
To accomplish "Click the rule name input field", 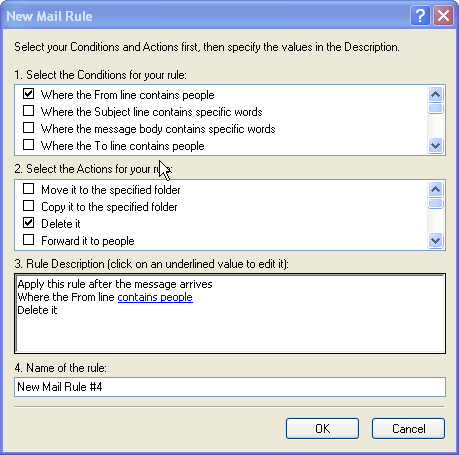I will coord(230,387).
